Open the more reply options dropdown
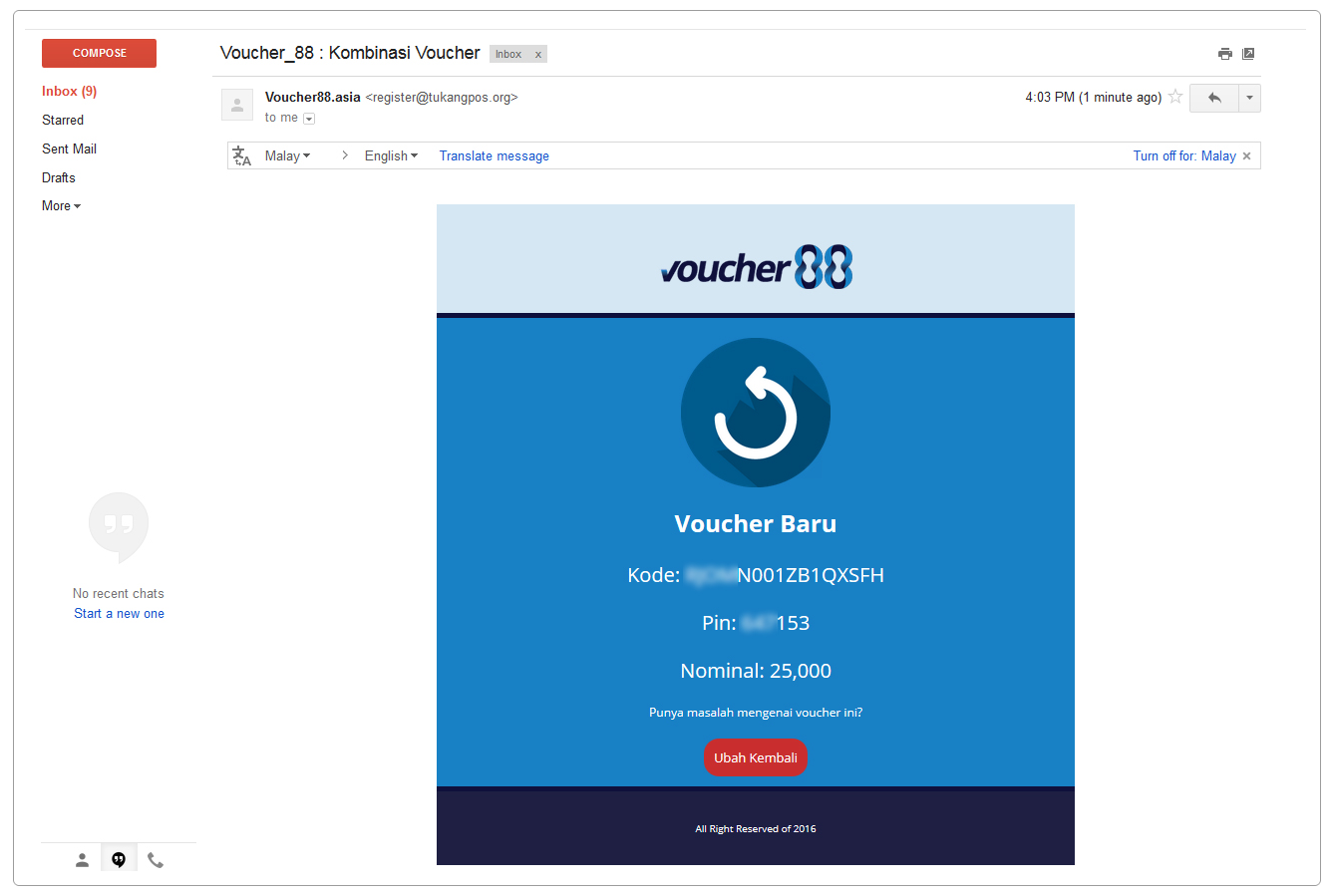The width and height of the screenshot is (1331, 896). [1249, 98]
